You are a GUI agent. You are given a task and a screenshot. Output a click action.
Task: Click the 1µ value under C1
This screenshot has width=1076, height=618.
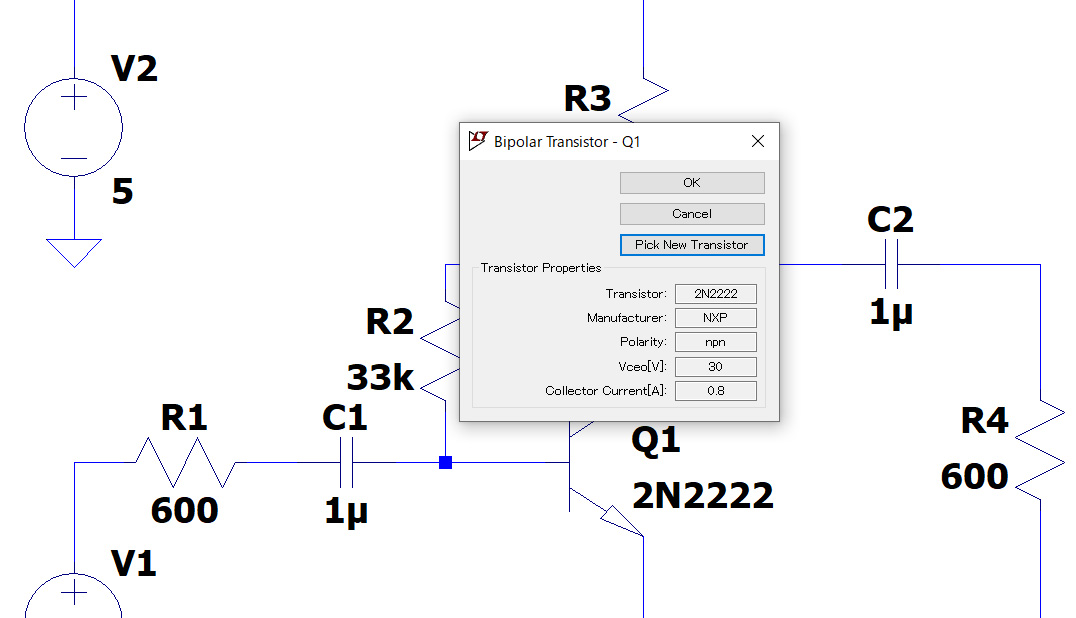346,511
